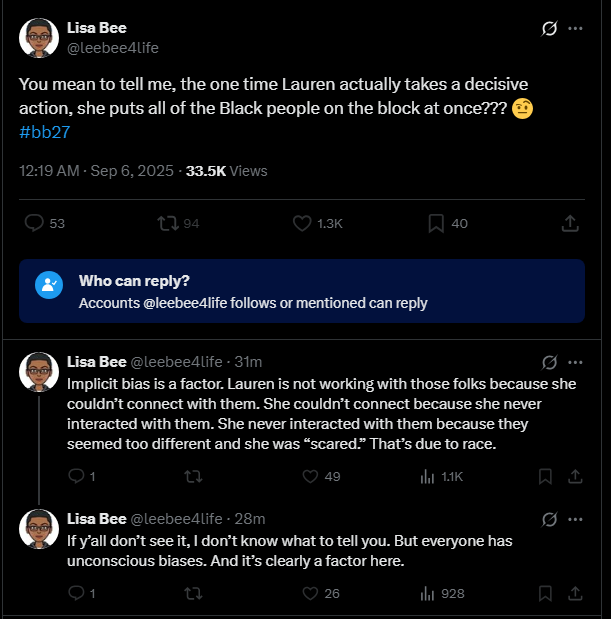Share the 'Implicit bias' reply
611x619 pixels.
pos(575,477)
